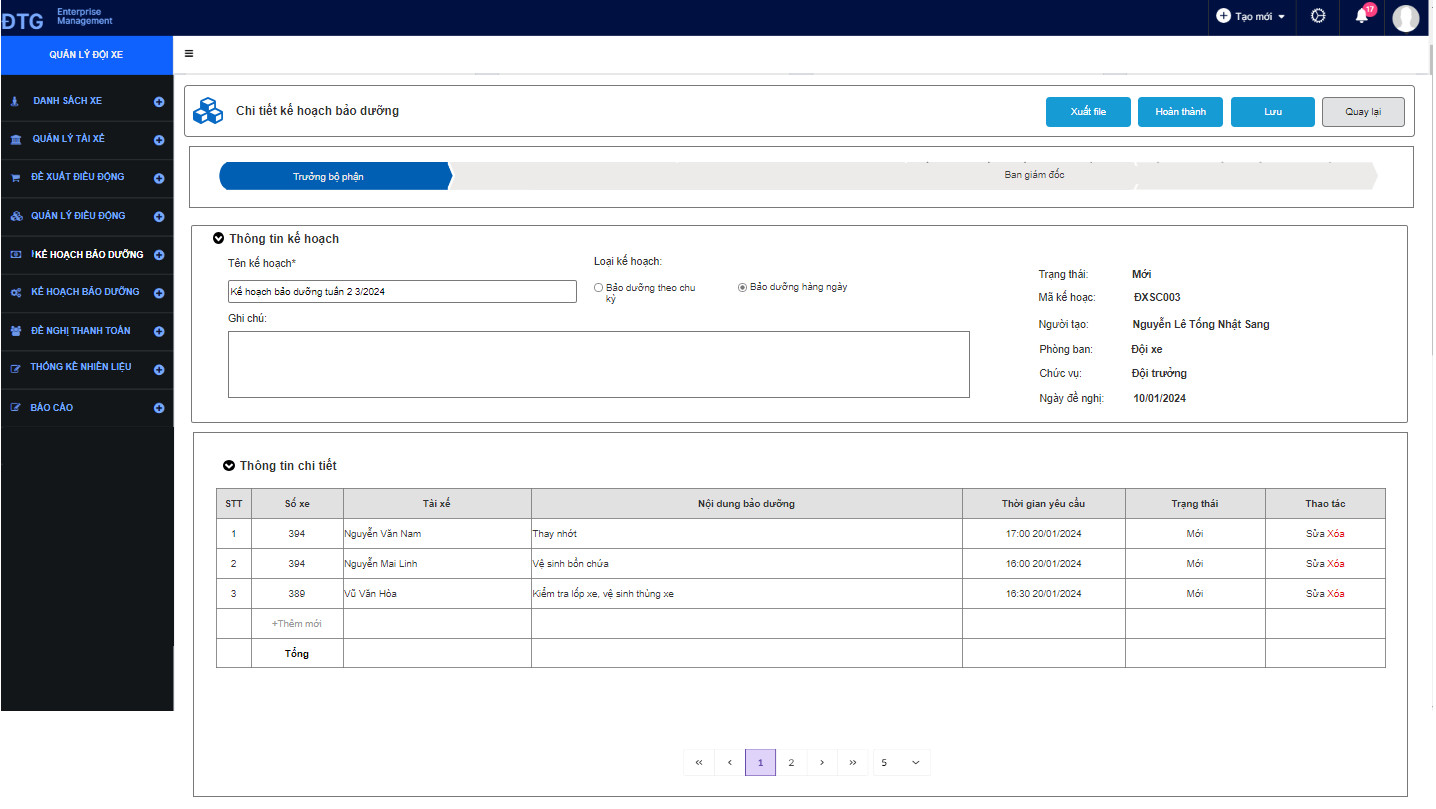Focus the Tên kế hoạch input field
Viewport: 1436px width, 809px height.
[x=402, y=291]
